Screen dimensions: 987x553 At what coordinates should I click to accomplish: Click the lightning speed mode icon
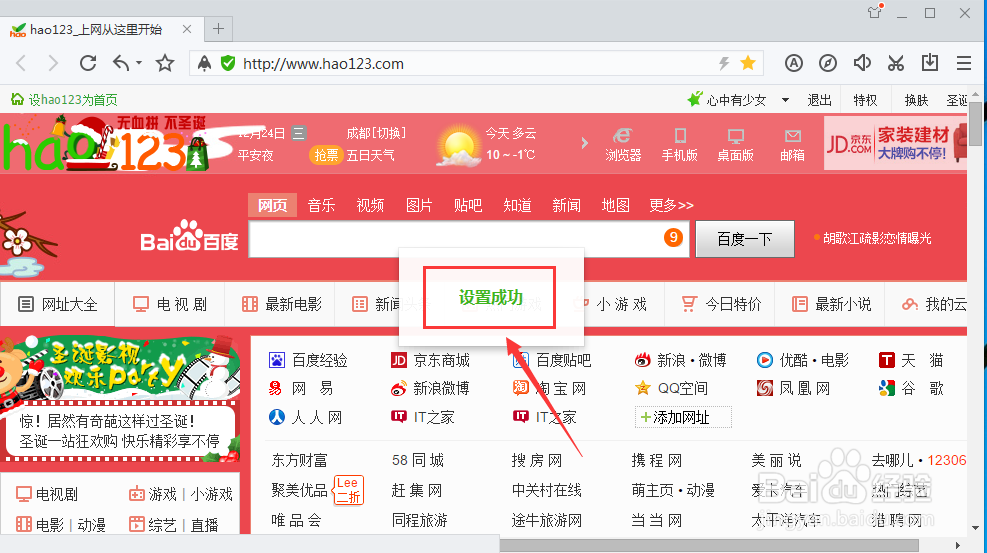pos(724,63)
